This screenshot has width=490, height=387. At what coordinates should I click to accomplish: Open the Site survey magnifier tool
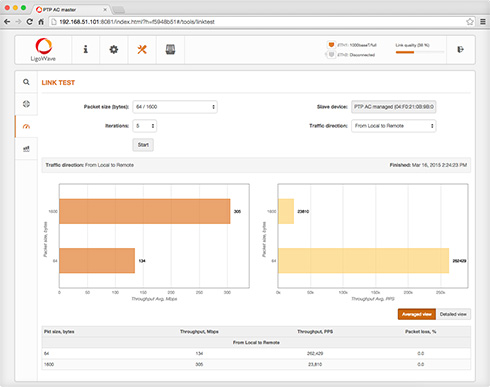[x=26, y=82]
